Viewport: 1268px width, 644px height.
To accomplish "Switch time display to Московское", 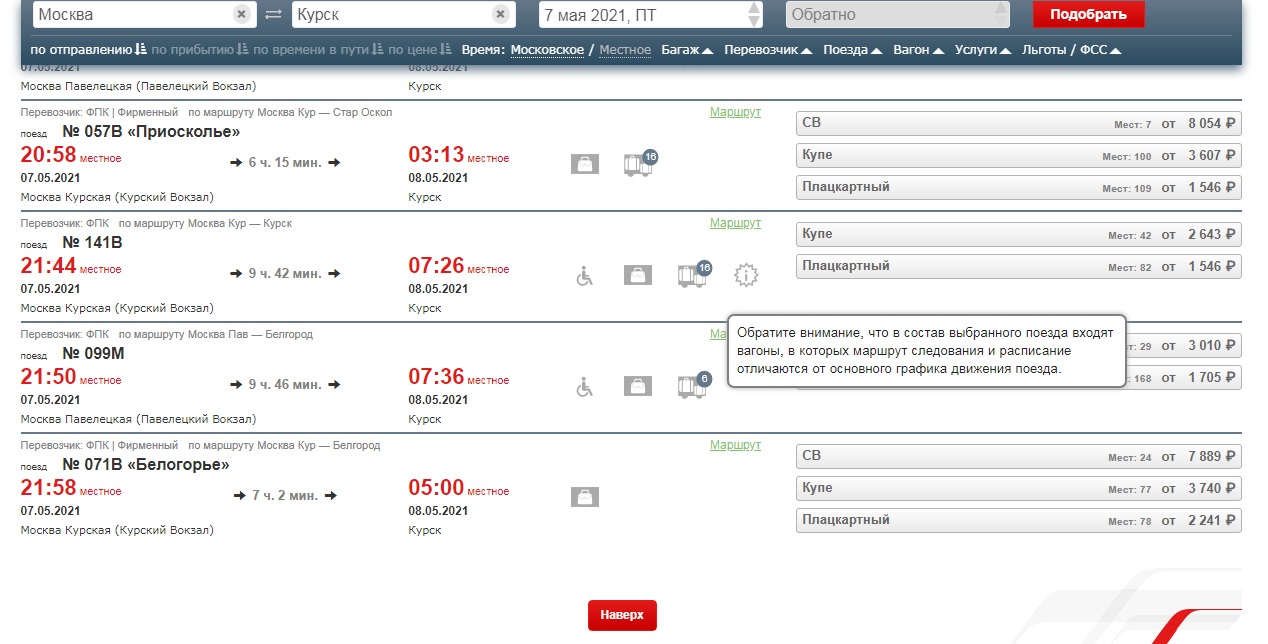I will pyautogui.click(x=547, y=50).
